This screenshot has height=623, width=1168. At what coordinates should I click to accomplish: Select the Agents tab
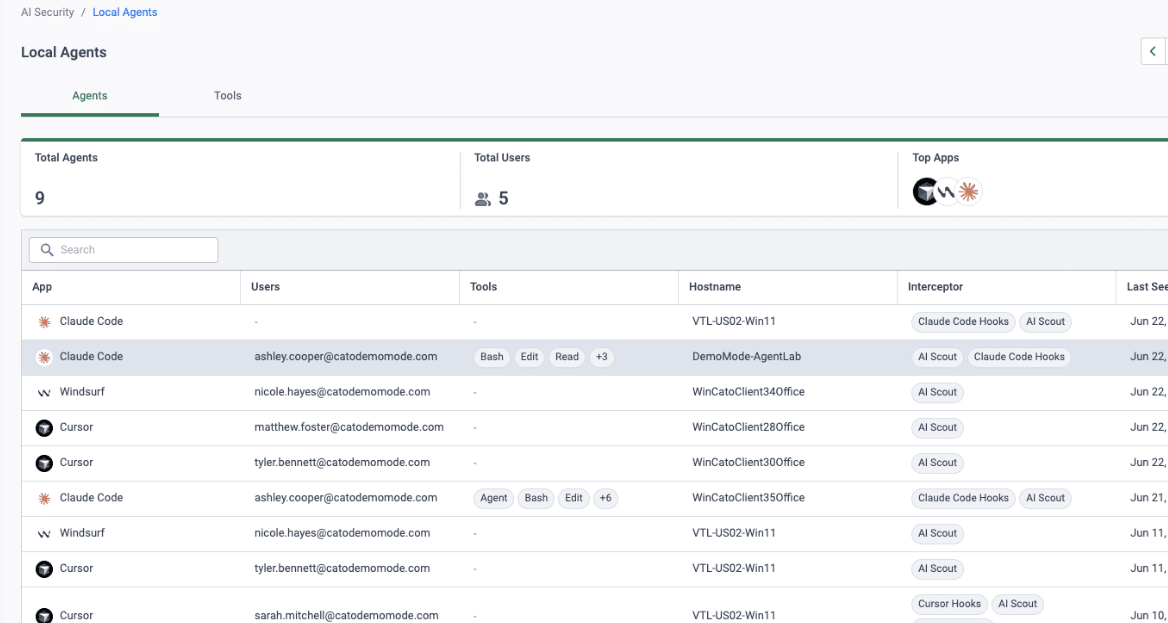[89, 95]
